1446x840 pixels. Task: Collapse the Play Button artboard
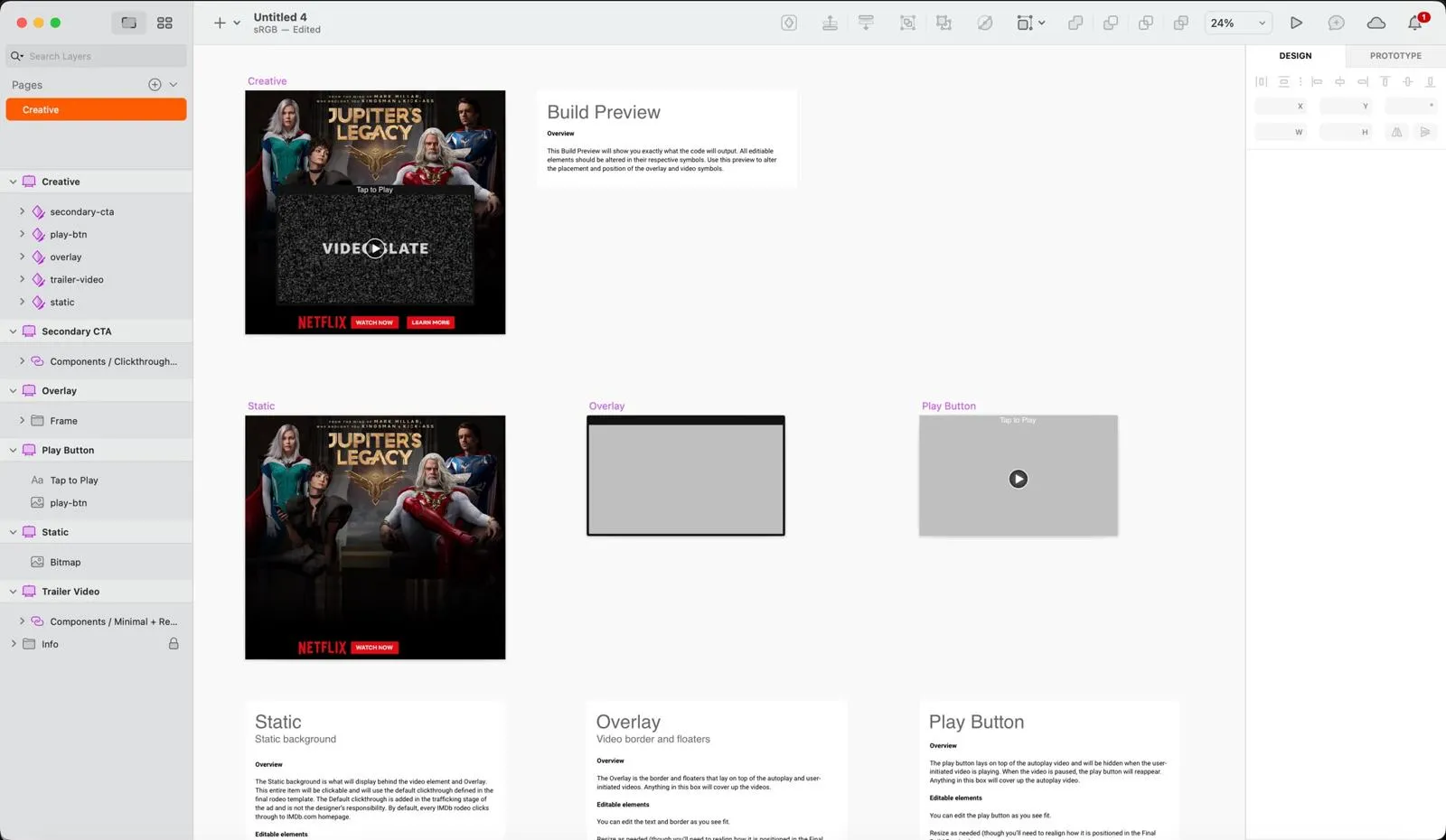point(13,450)
